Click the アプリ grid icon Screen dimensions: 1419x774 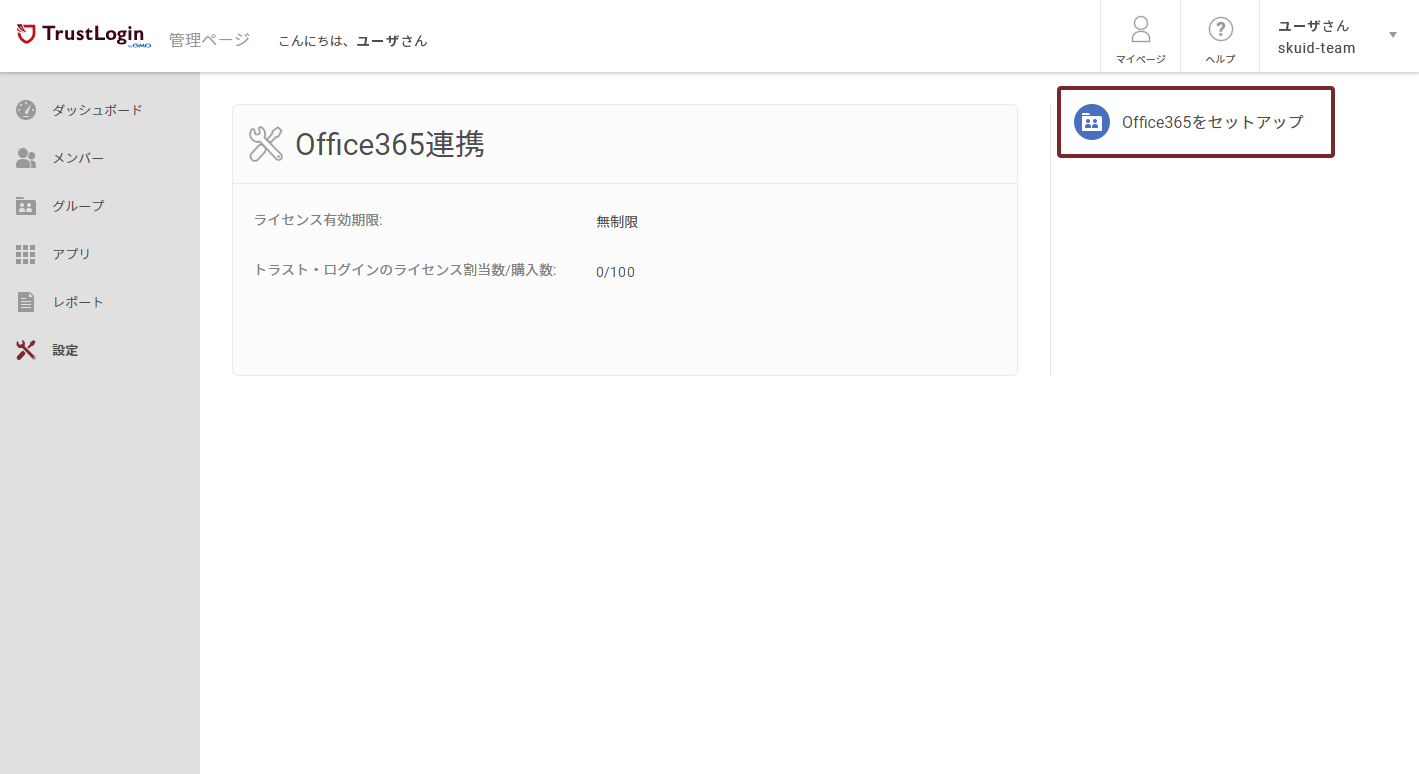(x=25, y=253)
